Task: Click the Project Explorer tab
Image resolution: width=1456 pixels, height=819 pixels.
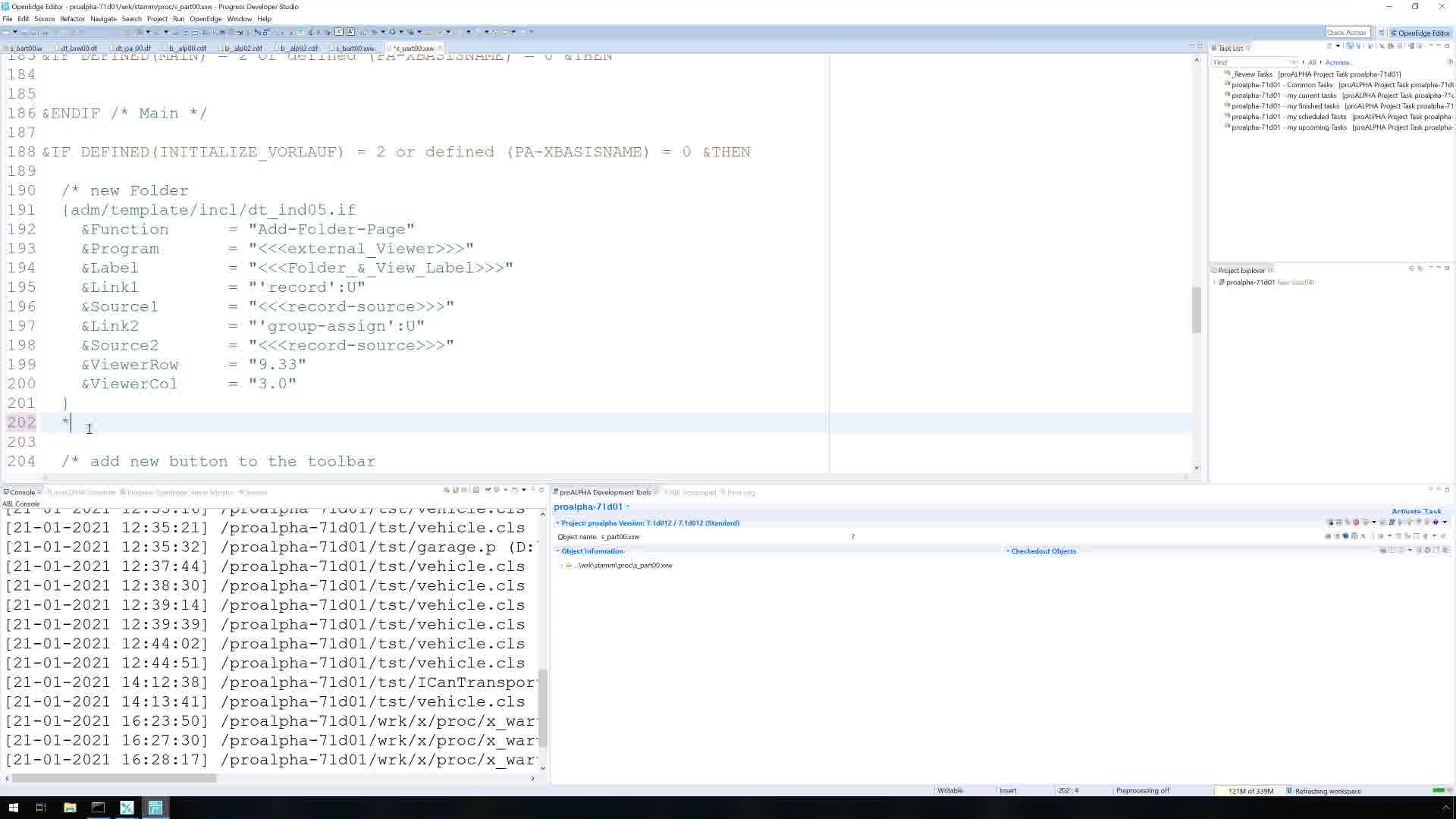Action: [x=1241, y=270]
